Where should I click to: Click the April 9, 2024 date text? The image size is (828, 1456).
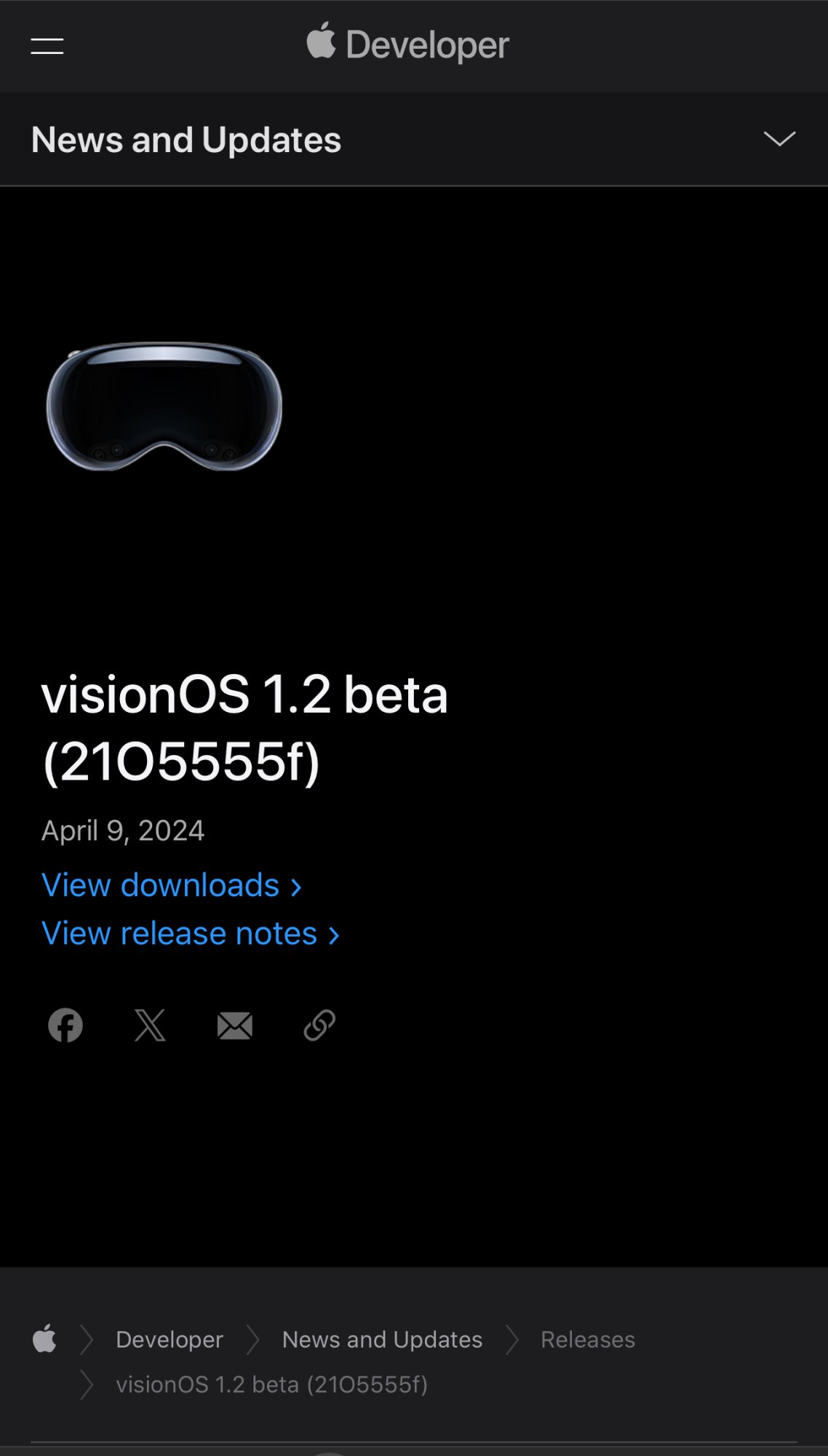point(123,831)
